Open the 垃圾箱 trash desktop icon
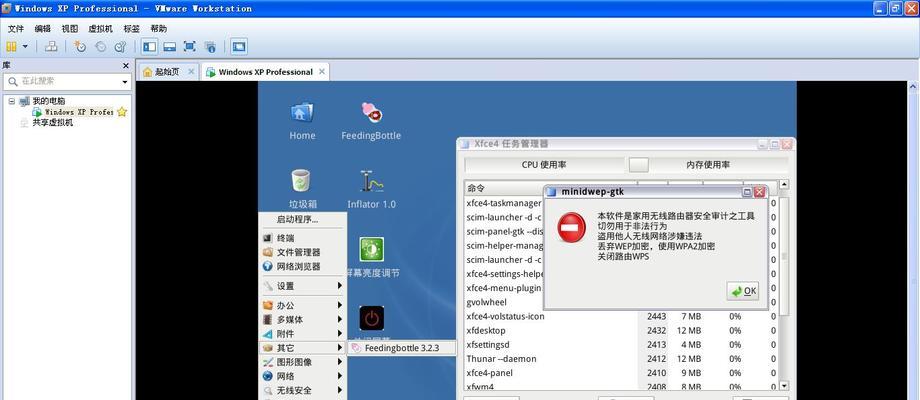Viewport: 920px width, 400px height. point(302,189)
